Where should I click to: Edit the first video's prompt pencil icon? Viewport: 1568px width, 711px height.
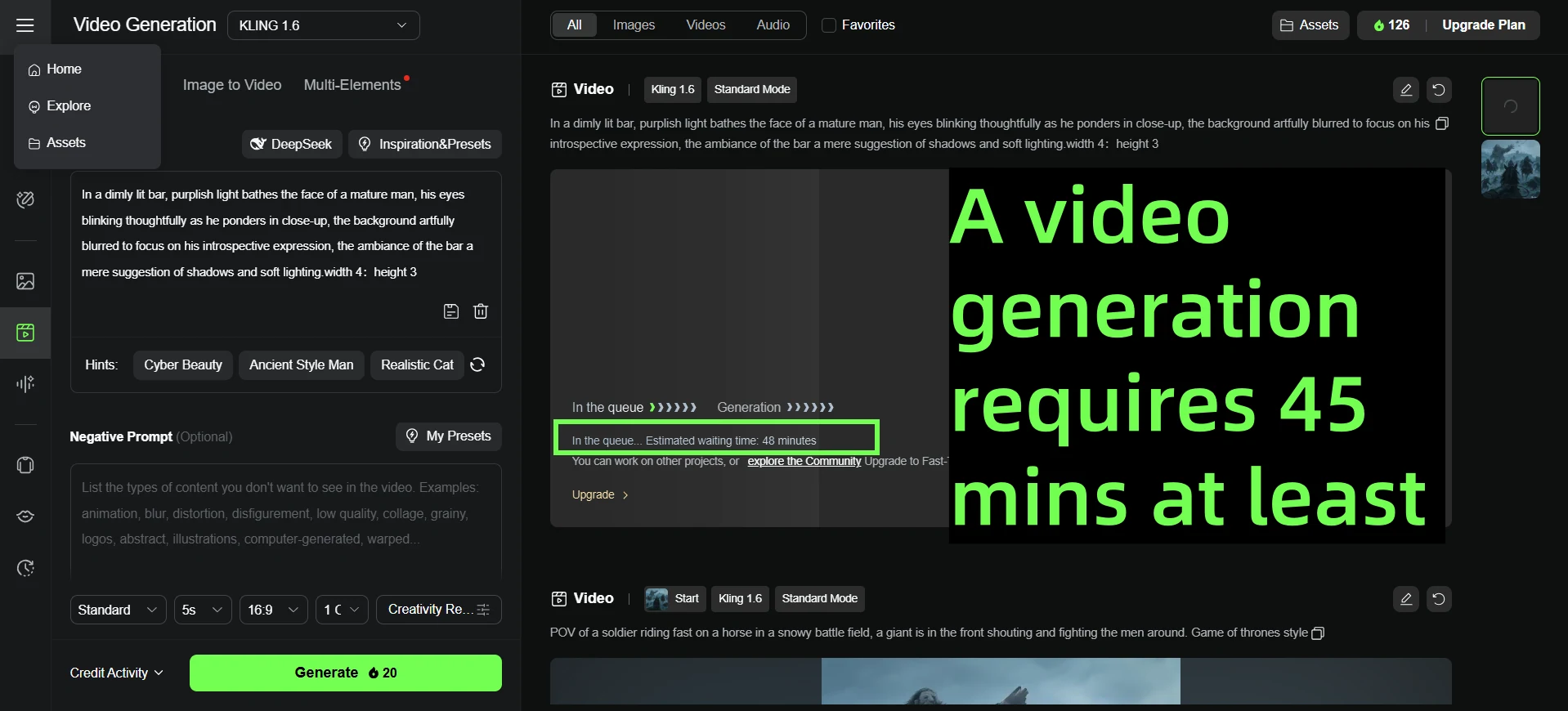pos(1405,90)
